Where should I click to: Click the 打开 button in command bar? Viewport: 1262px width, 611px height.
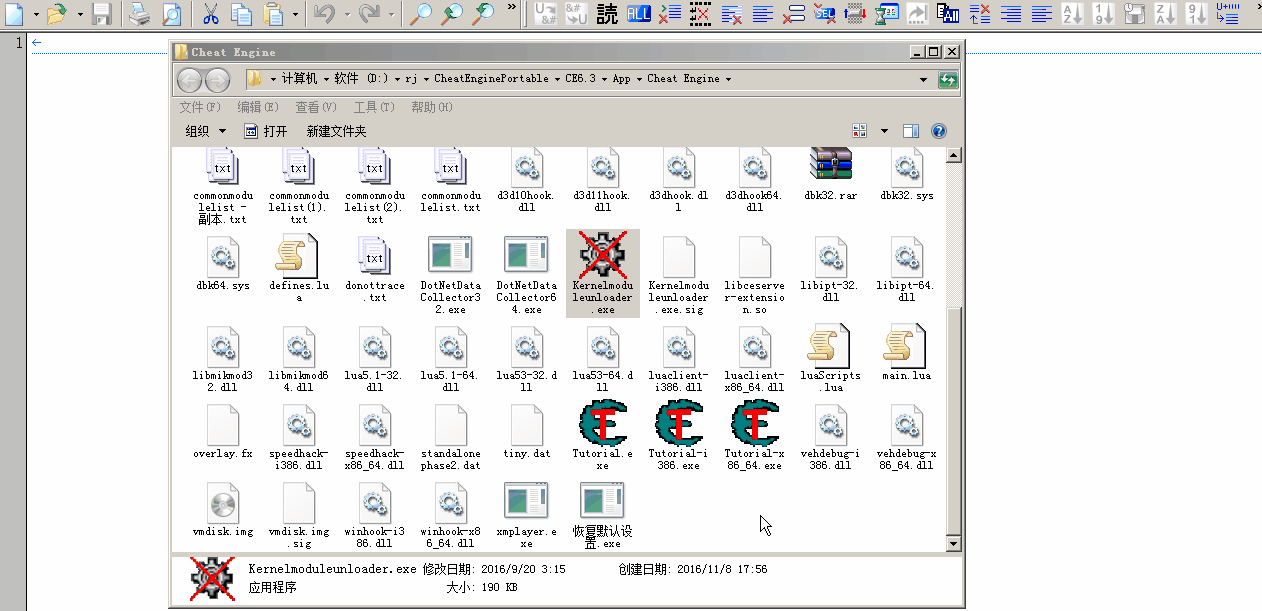(x=266, y=131)
